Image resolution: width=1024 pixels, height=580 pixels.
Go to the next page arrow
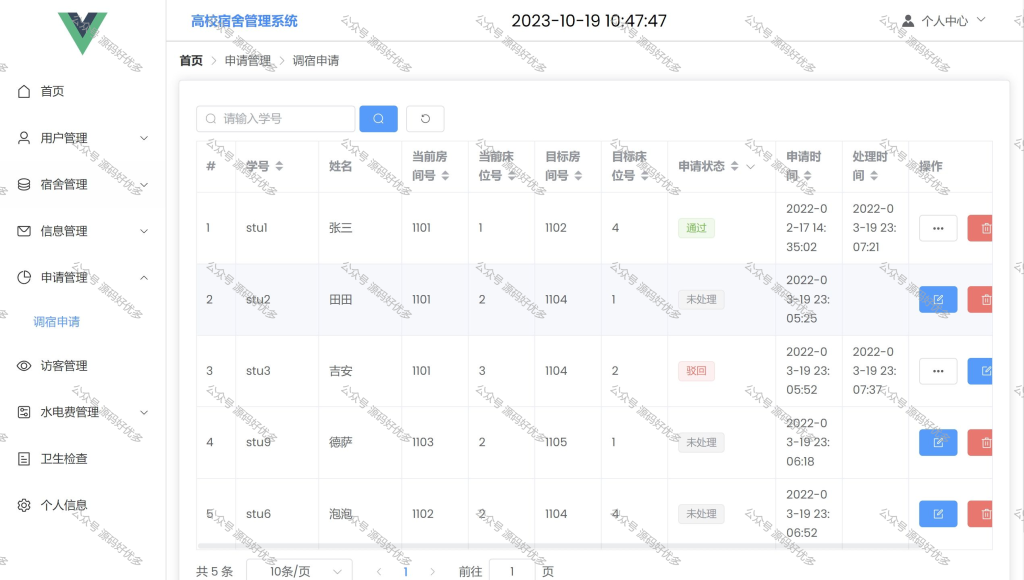tap(432, 572)
